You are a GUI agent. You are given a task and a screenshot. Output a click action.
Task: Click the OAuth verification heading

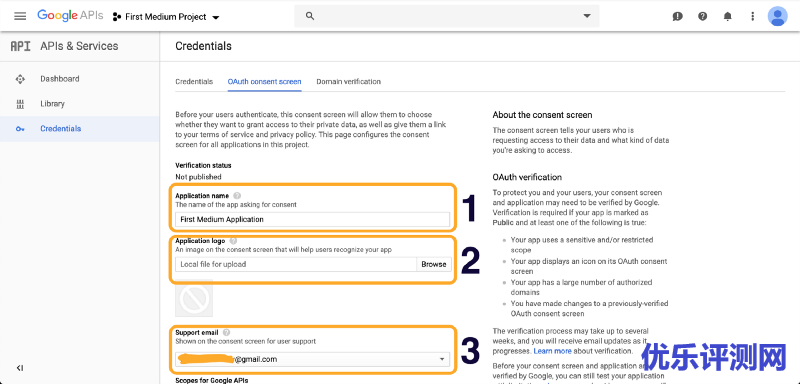coord(527,177)
